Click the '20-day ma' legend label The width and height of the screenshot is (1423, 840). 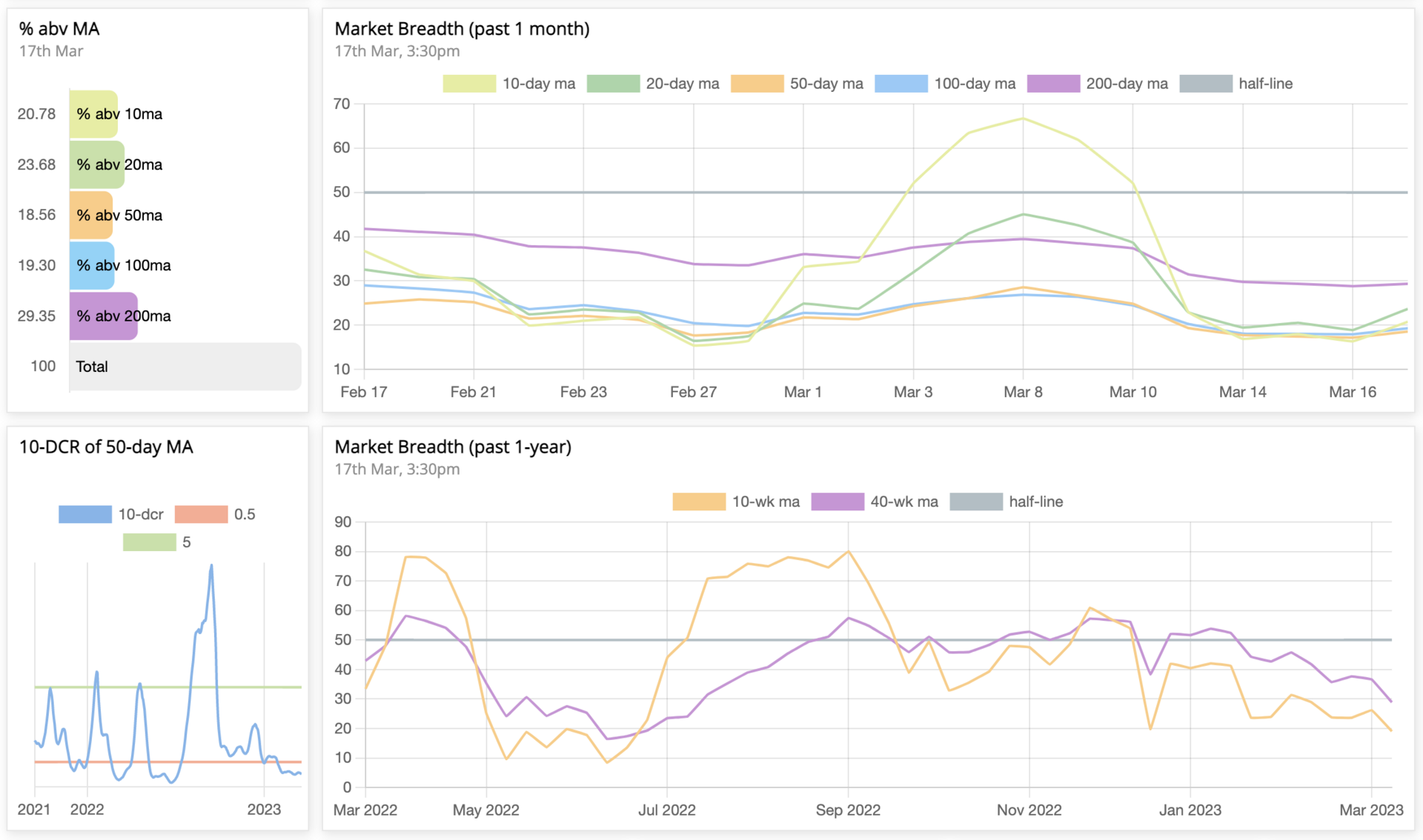(x=683, y=84)
